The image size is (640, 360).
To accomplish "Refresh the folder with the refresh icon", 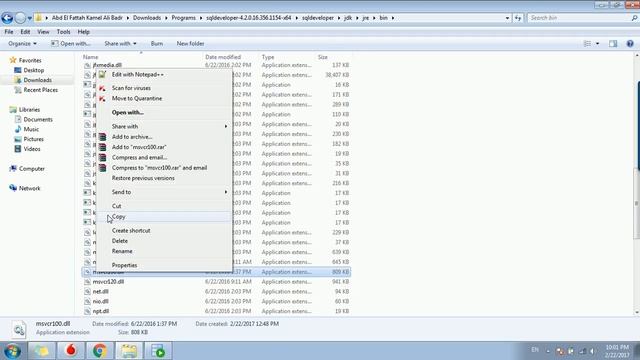I will (x=518, y=18).
